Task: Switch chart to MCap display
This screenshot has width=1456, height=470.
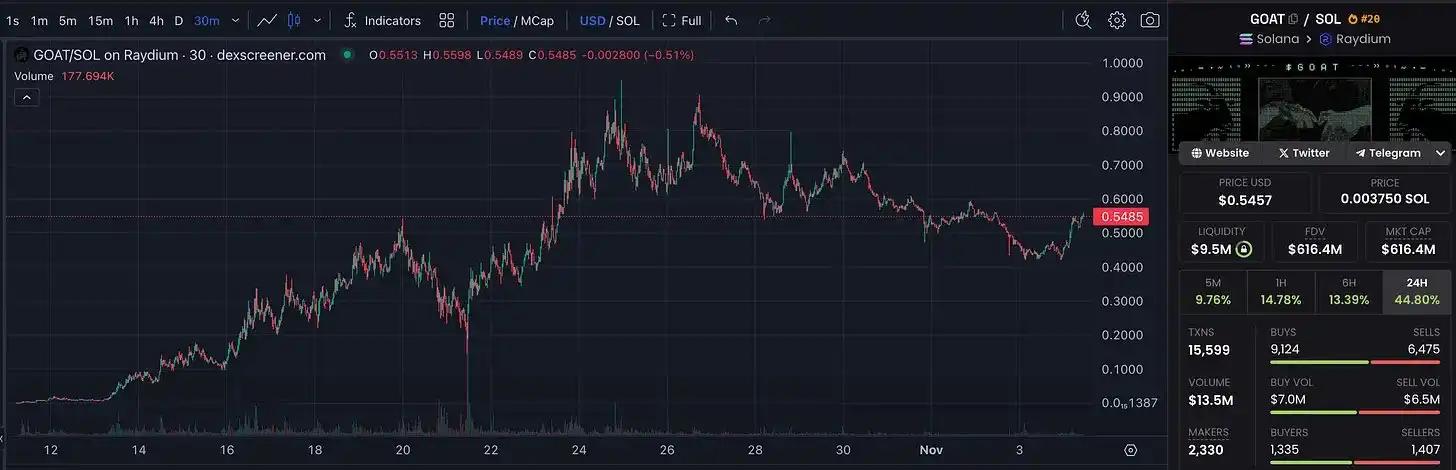Action: pos(537,20)
